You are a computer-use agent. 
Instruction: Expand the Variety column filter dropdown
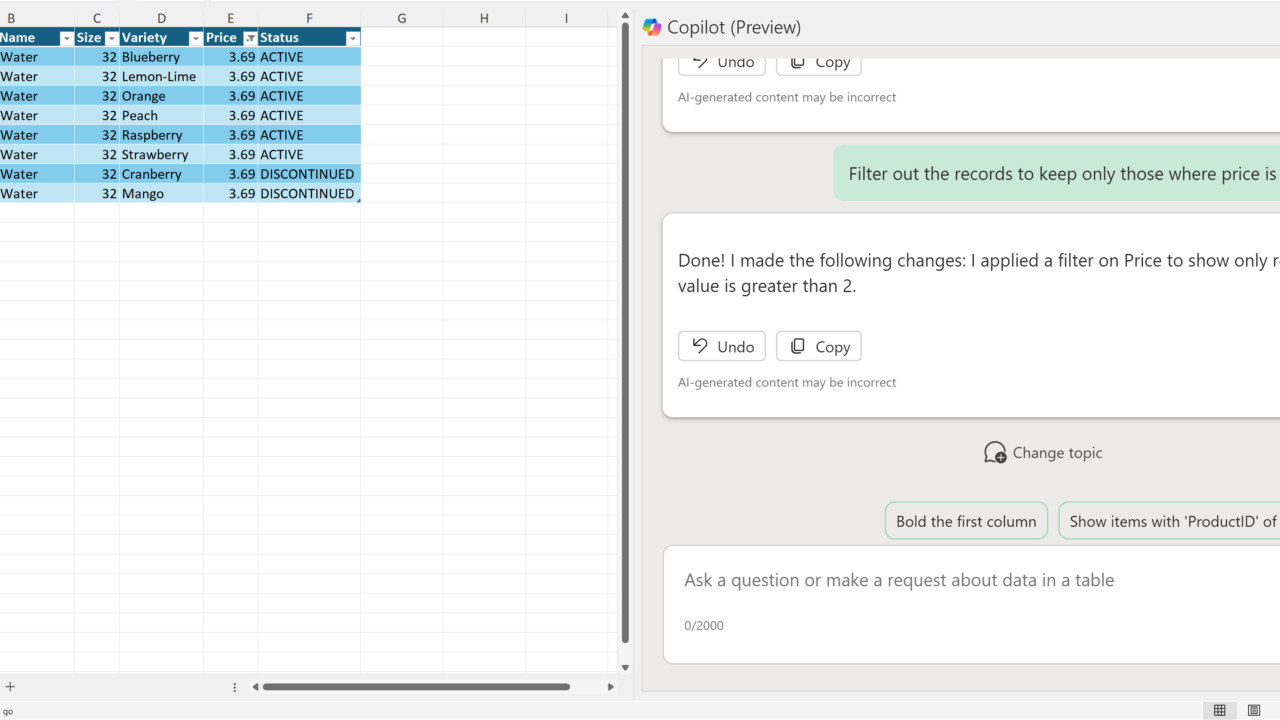click(x=195, y=38)
